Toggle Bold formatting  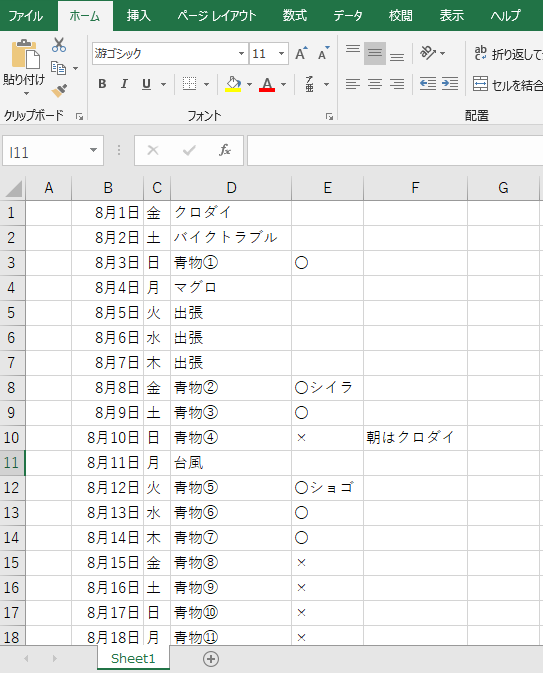[x=102, y=84]
